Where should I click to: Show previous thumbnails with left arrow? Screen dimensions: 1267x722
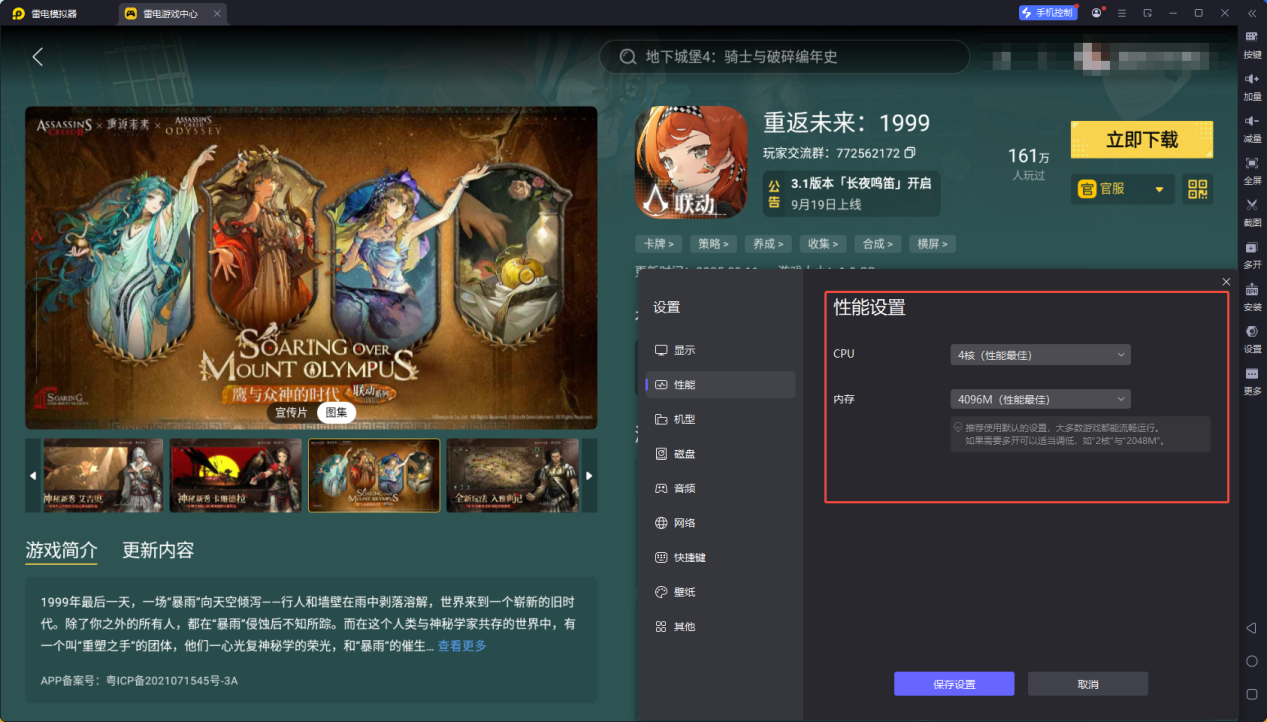click(x=33, y=476)
